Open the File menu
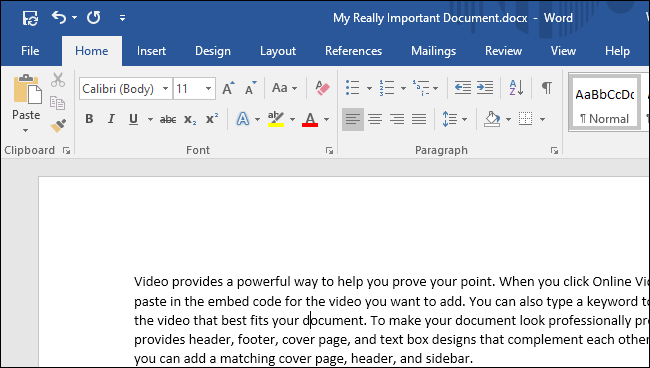The image size is (650, 368). pos(30,51)
